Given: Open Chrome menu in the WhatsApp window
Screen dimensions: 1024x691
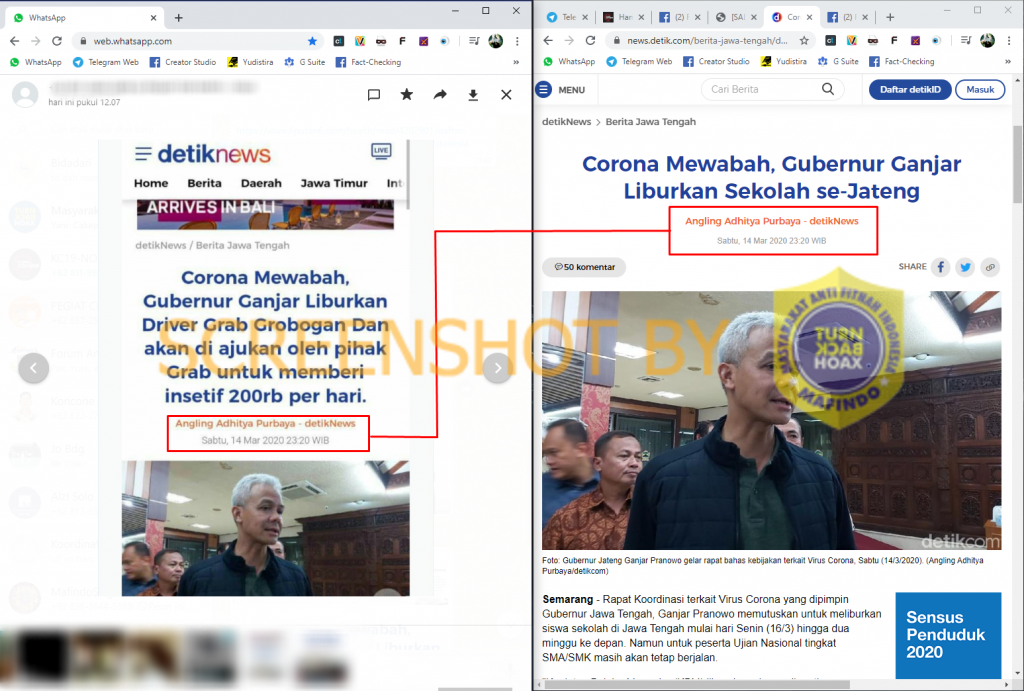Looking at the screenshot, I should click(x=517, y=41).
